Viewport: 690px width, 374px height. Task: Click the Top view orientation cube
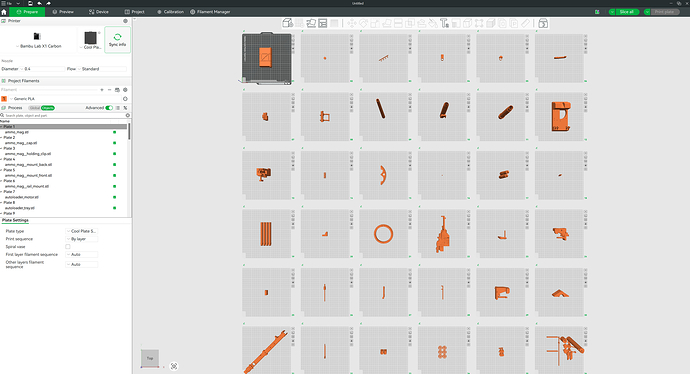pos(150,358)
